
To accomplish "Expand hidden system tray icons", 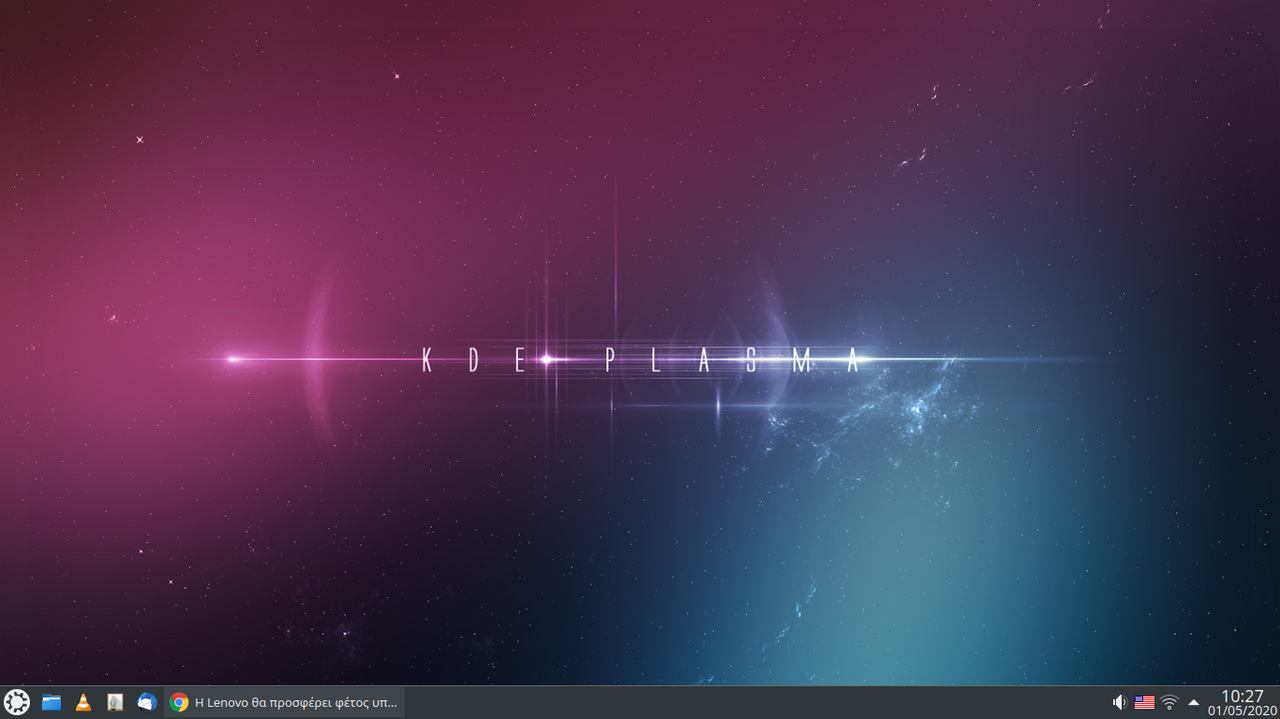I will tap(1193, 702).
